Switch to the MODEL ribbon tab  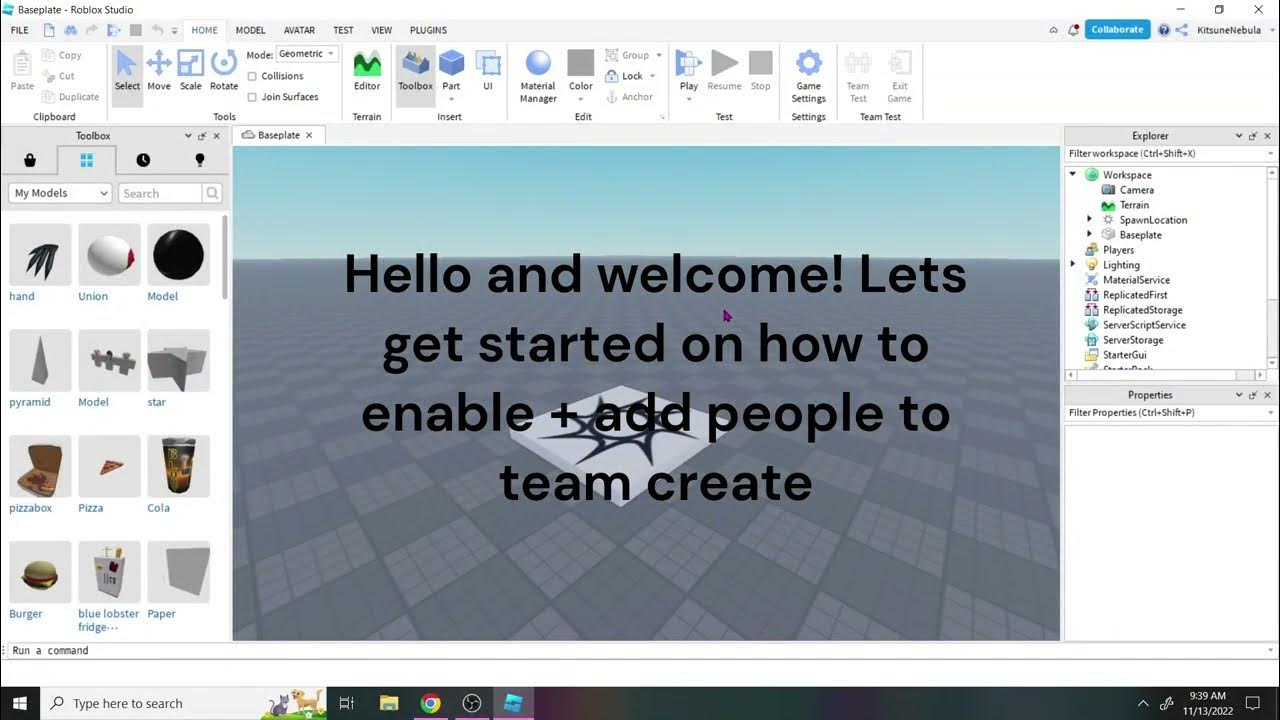tap(250, 30)
